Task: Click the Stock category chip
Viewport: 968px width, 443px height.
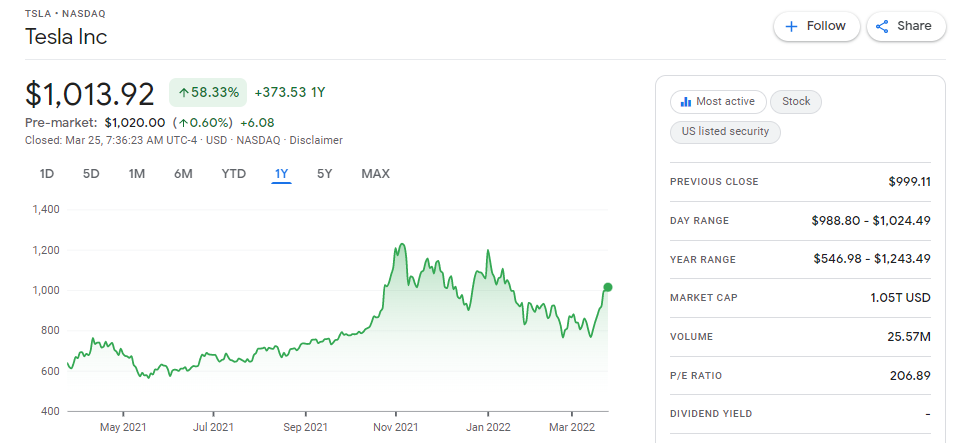Action: point(796,102)
